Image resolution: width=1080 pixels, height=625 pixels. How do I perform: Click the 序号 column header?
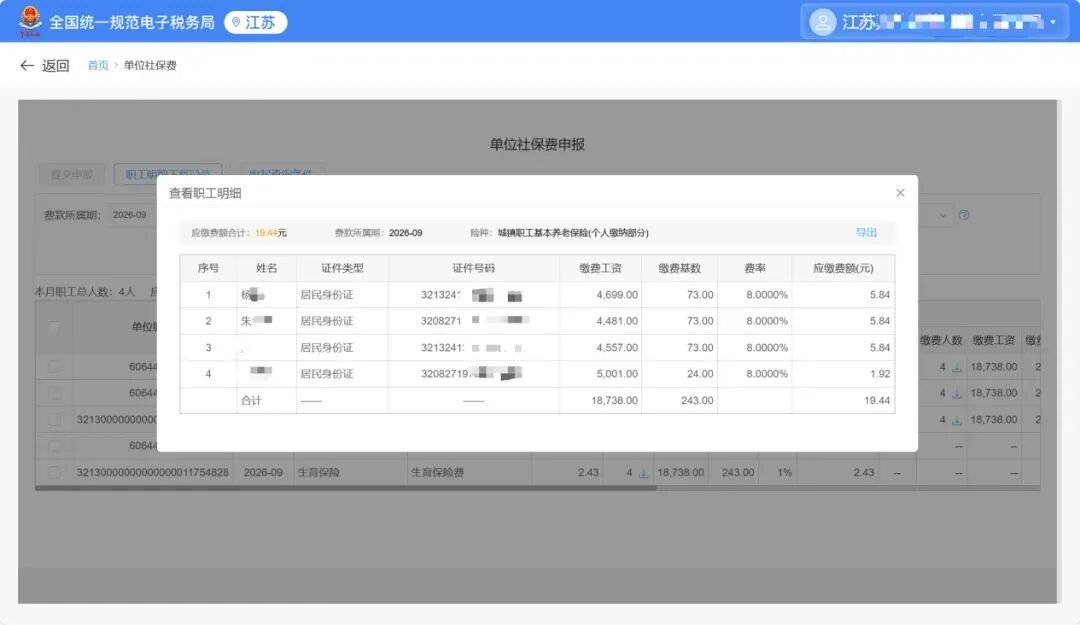pyautogui.click(x=208, y=268)
